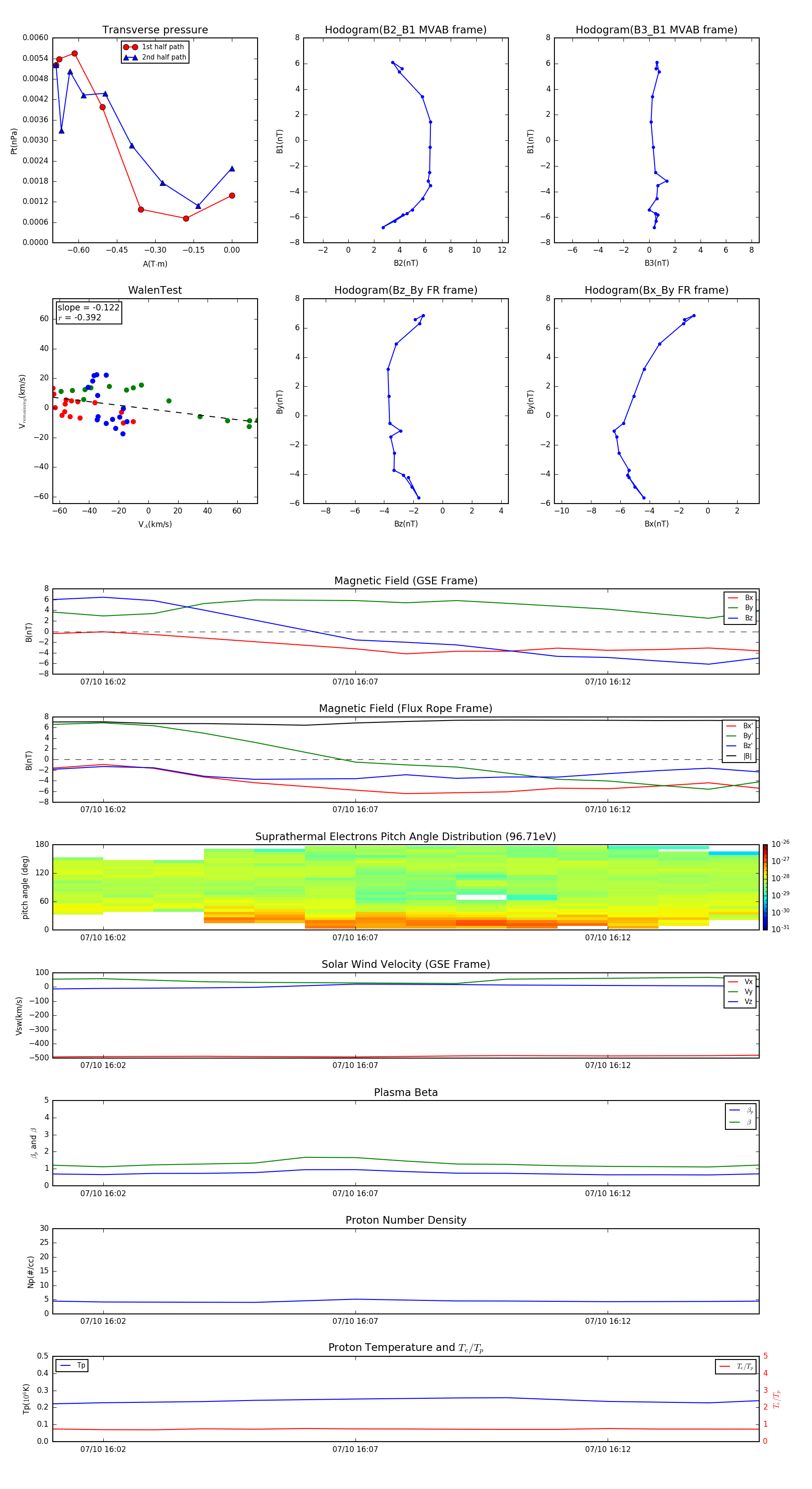Select the "V_A(km/s)" axis label in WalenTest
Viewport: 812px width, 1489px height.
[x=155, y=525]
